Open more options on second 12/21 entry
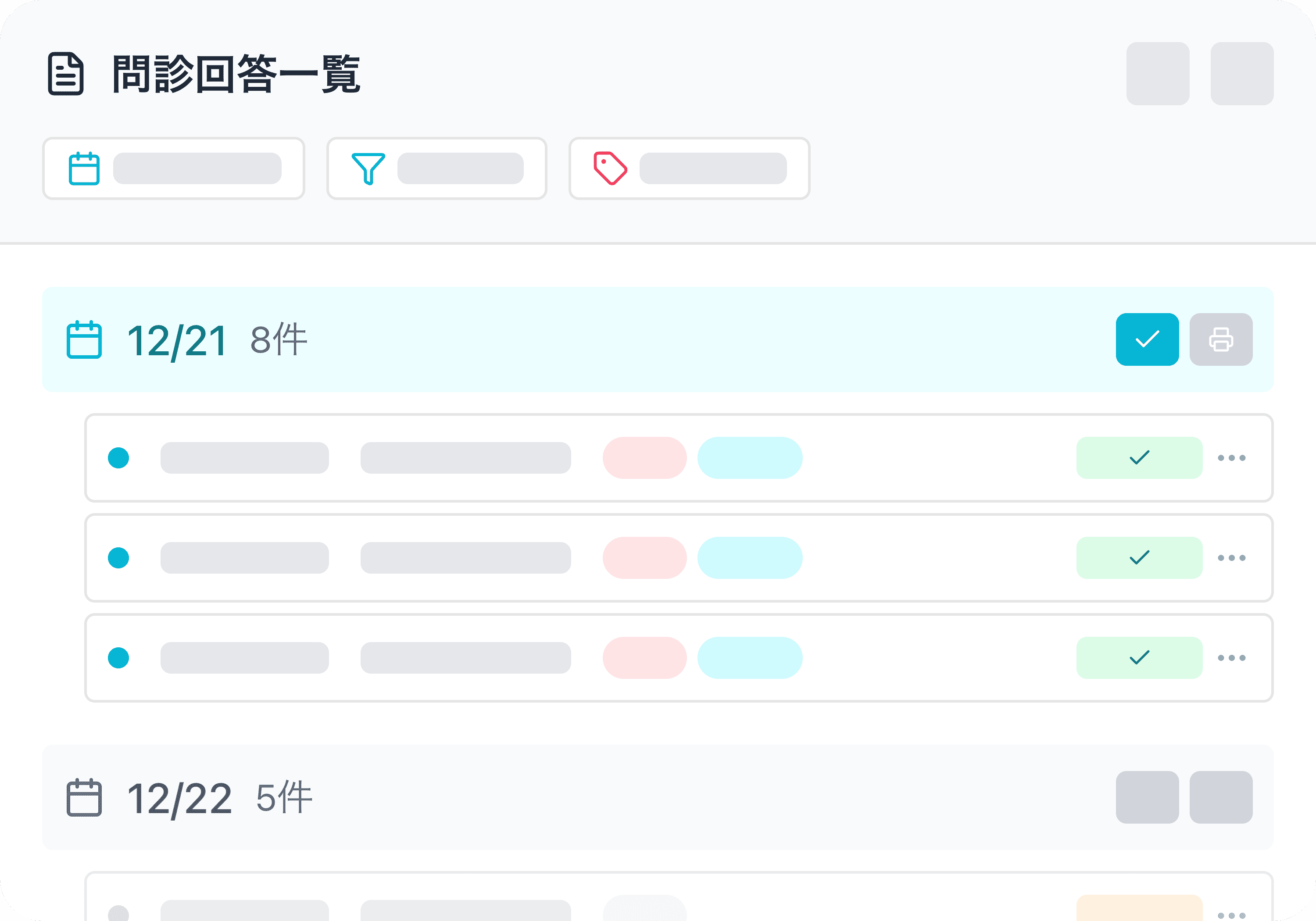Screen dimensions: 1316x921 click(1231, 557)
